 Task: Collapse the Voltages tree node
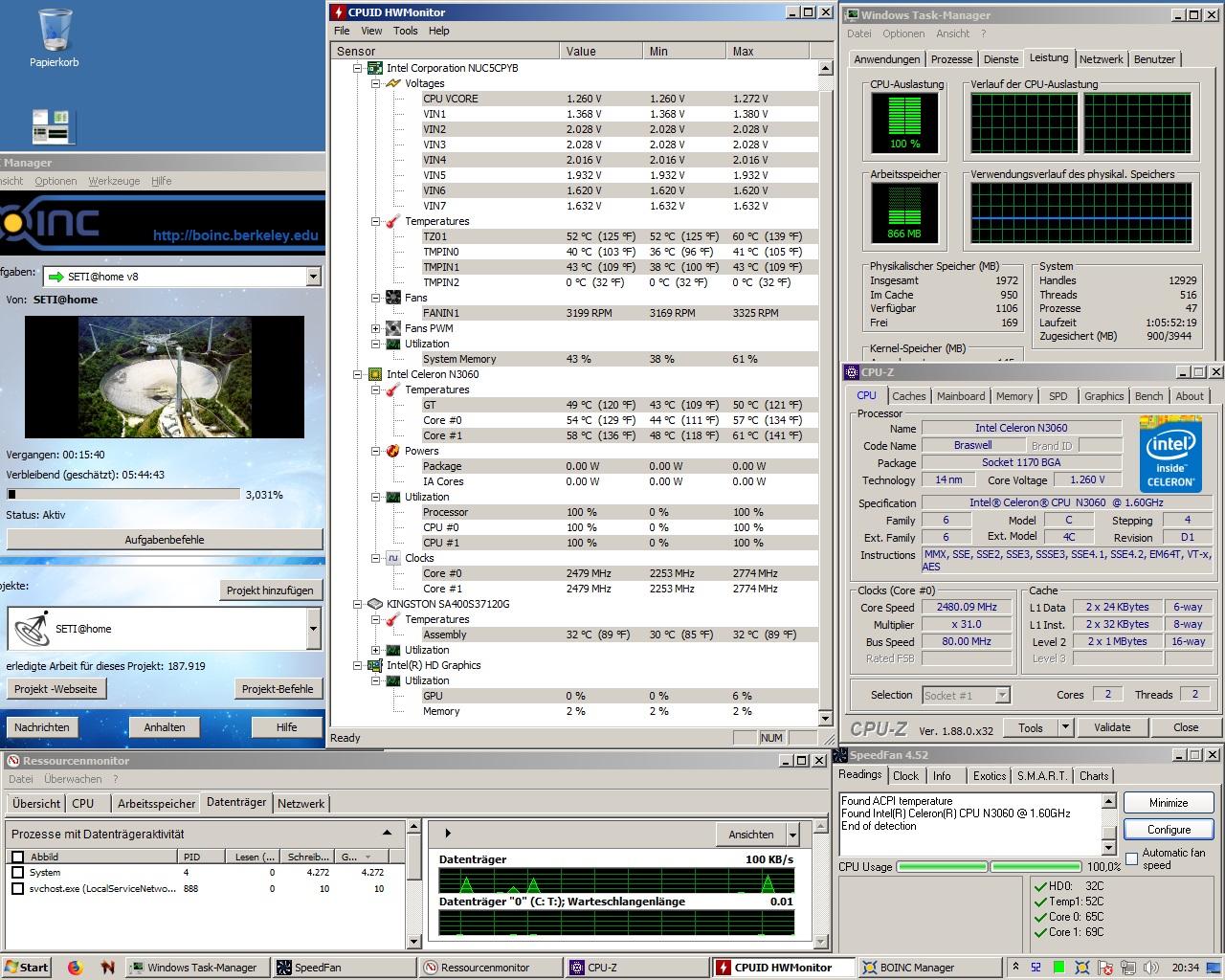[x=376, y=83]
